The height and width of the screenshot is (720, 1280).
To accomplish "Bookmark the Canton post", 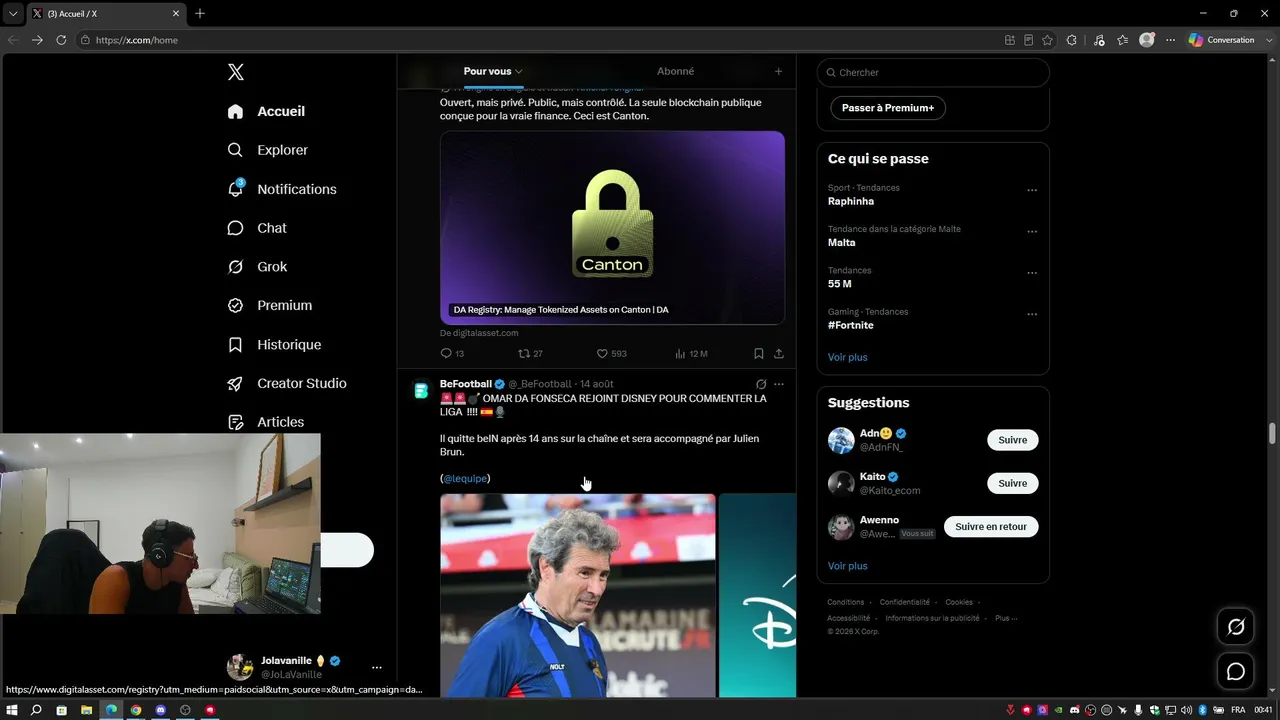I will tap(759, 353).
